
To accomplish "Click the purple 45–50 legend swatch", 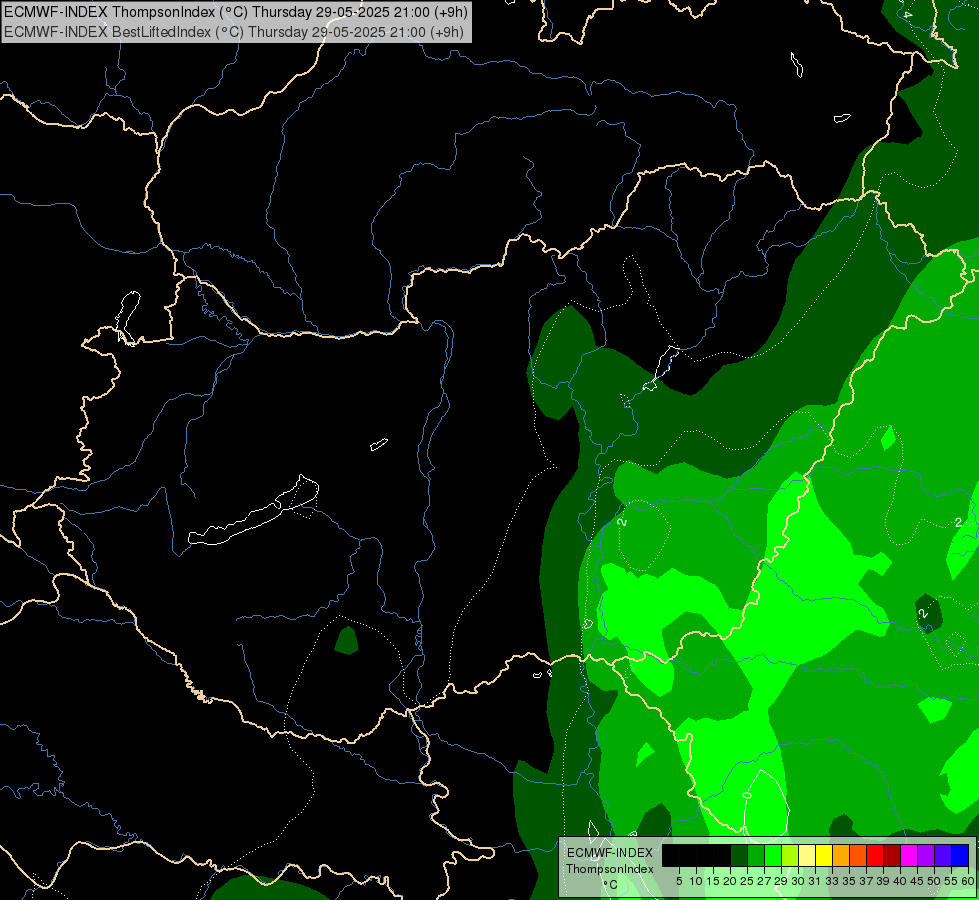I will (926, 855).
